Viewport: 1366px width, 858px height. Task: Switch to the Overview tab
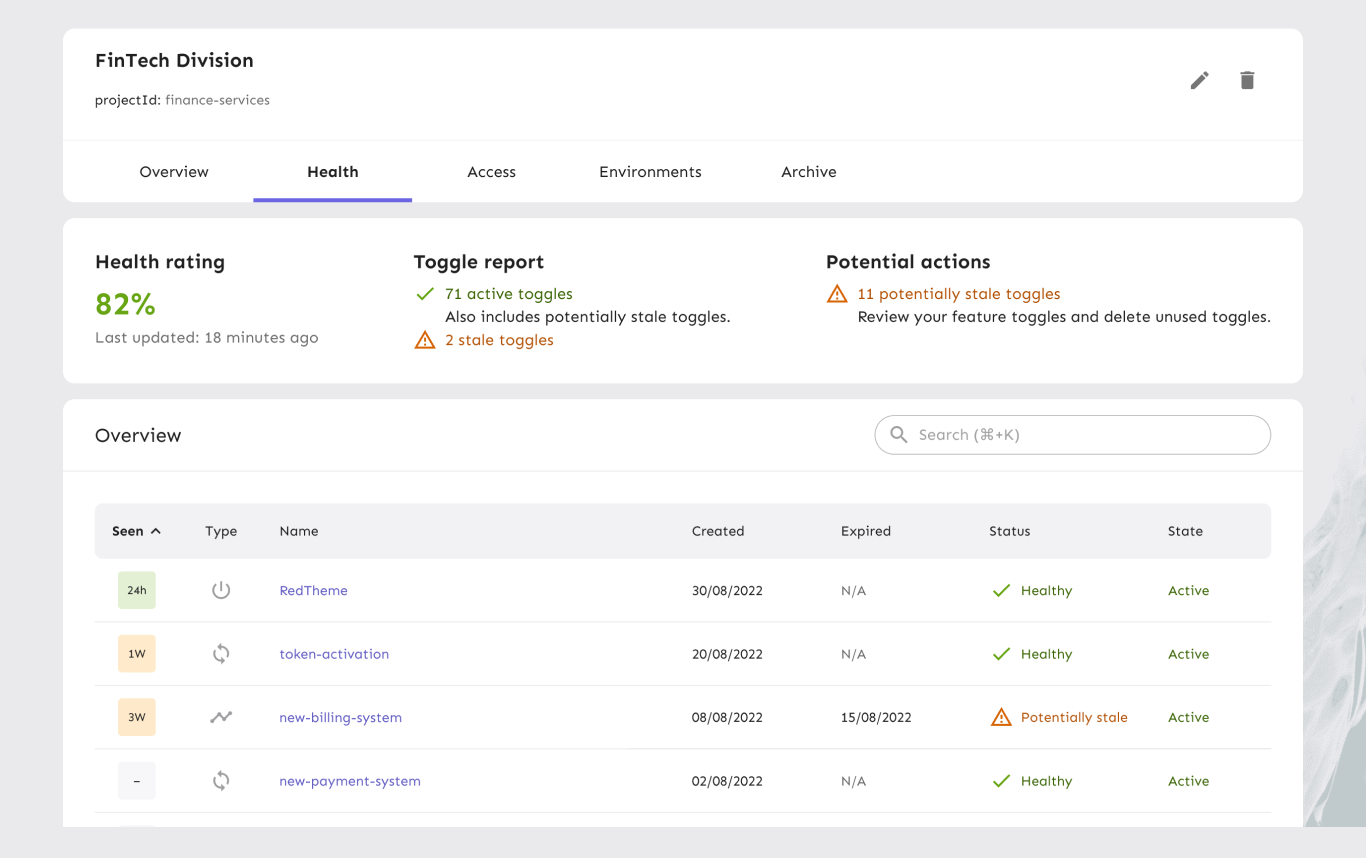tap(174, 172)
